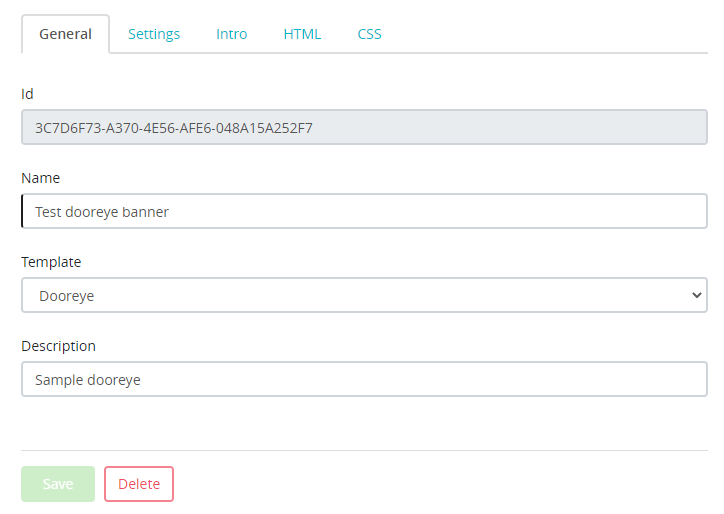This screenshot has height=514, width=724.
Task: Click the Template label text
Action: 51,262
